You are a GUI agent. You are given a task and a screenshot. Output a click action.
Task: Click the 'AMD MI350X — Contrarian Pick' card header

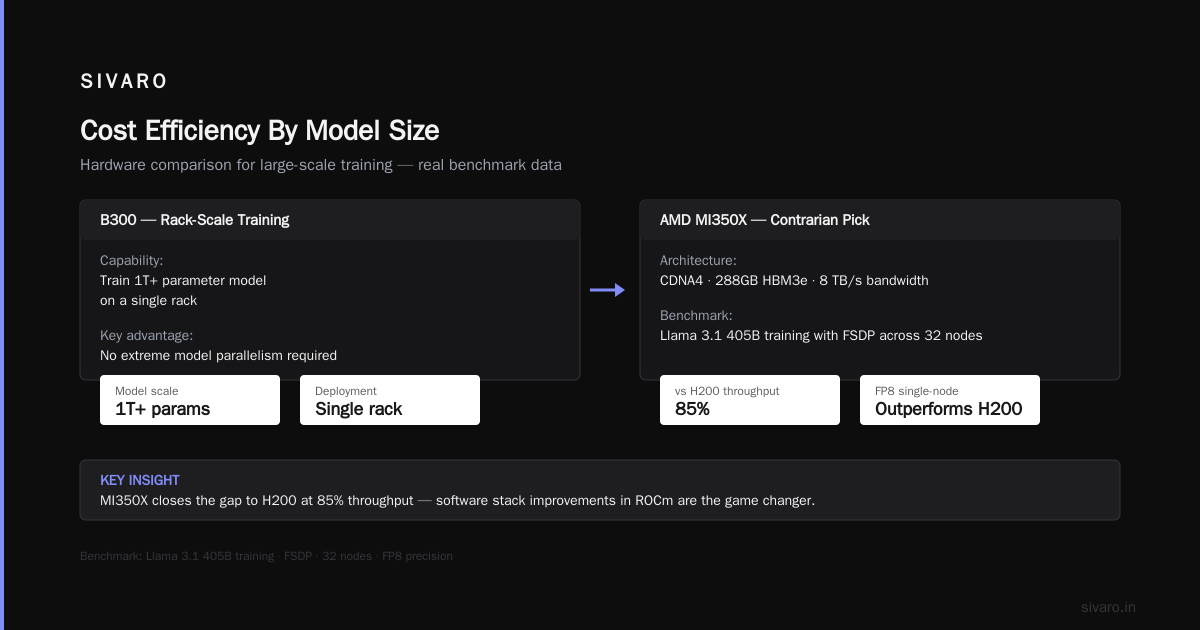[880, 220]
